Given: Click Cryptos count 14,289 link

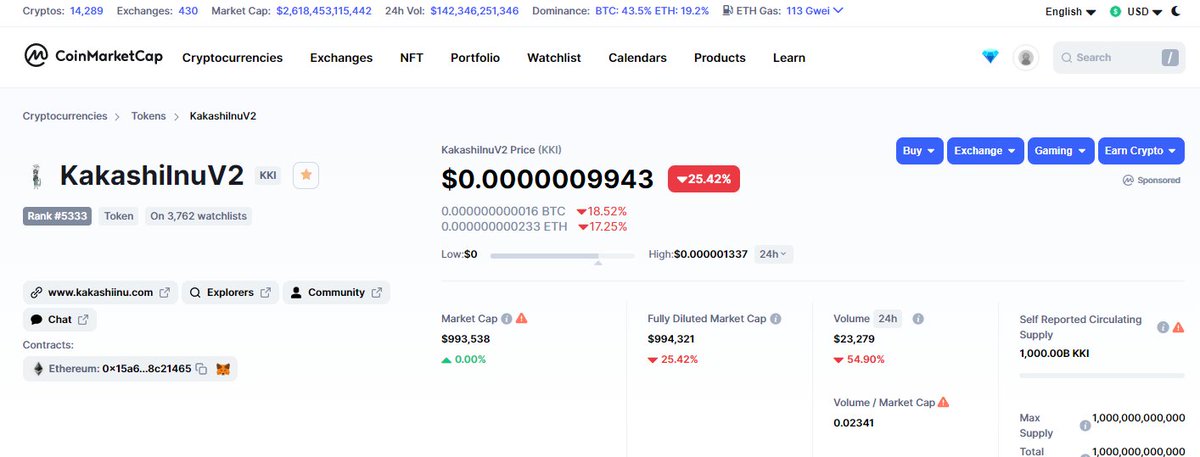Looking at the screenshot, I should 85,11.
